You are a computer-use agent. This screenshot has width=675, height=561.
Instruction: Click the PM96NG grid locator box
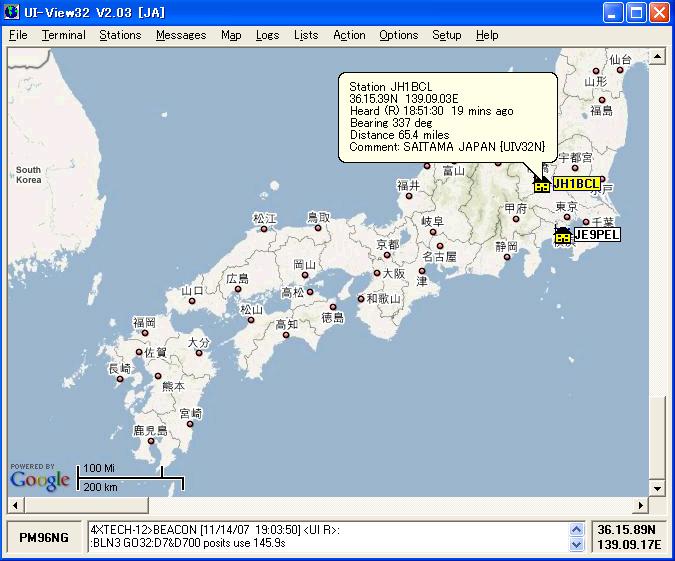point(45,538)
